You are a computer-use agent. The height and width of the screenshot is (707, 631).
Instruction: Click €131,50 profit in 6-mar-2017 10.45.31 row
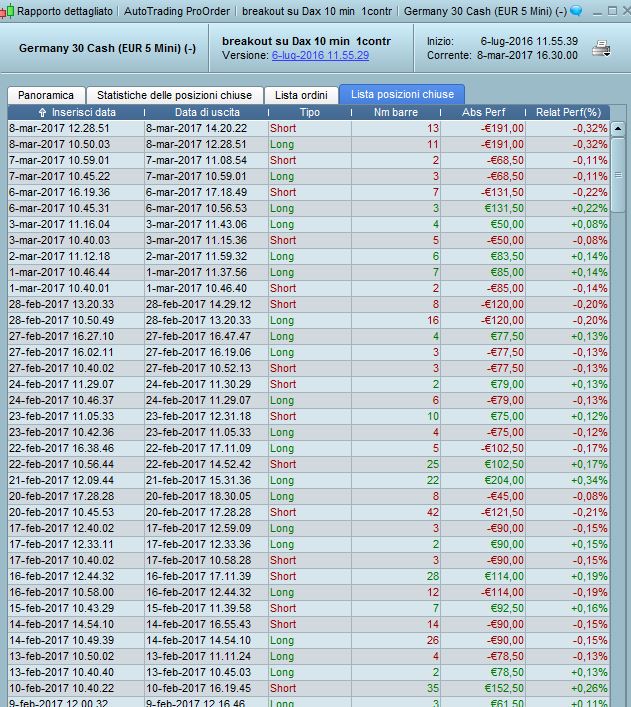click(x=504, y=208)
